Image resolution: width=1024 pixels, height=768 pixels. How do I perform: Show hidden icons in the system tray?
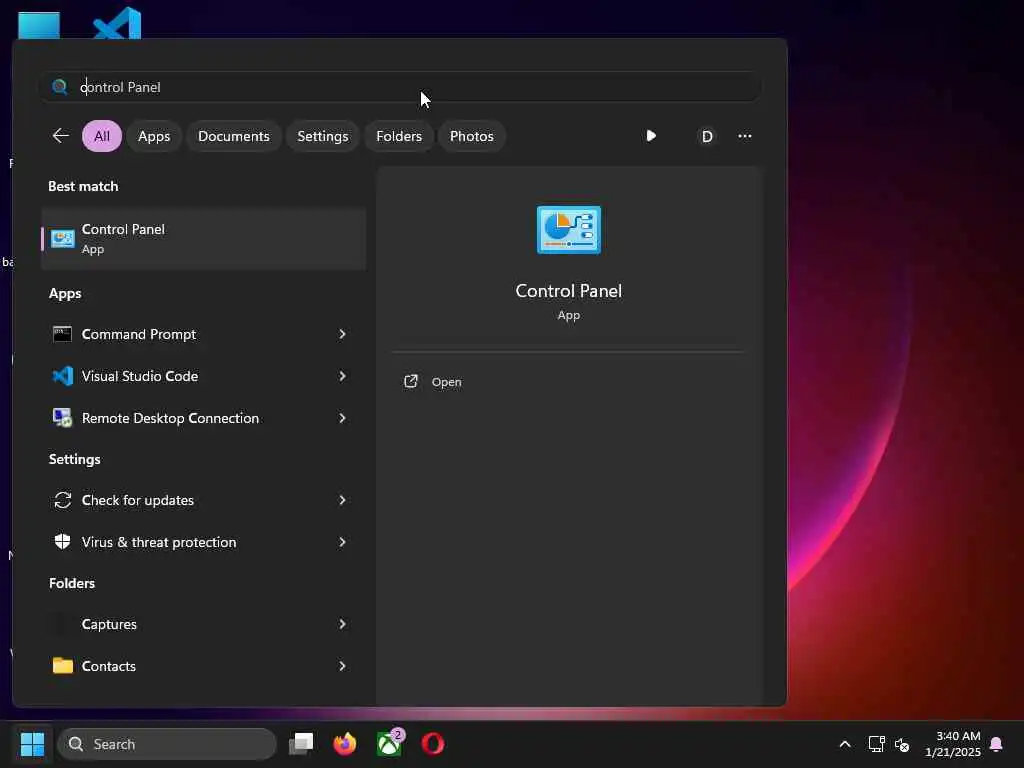coord(844,744)
